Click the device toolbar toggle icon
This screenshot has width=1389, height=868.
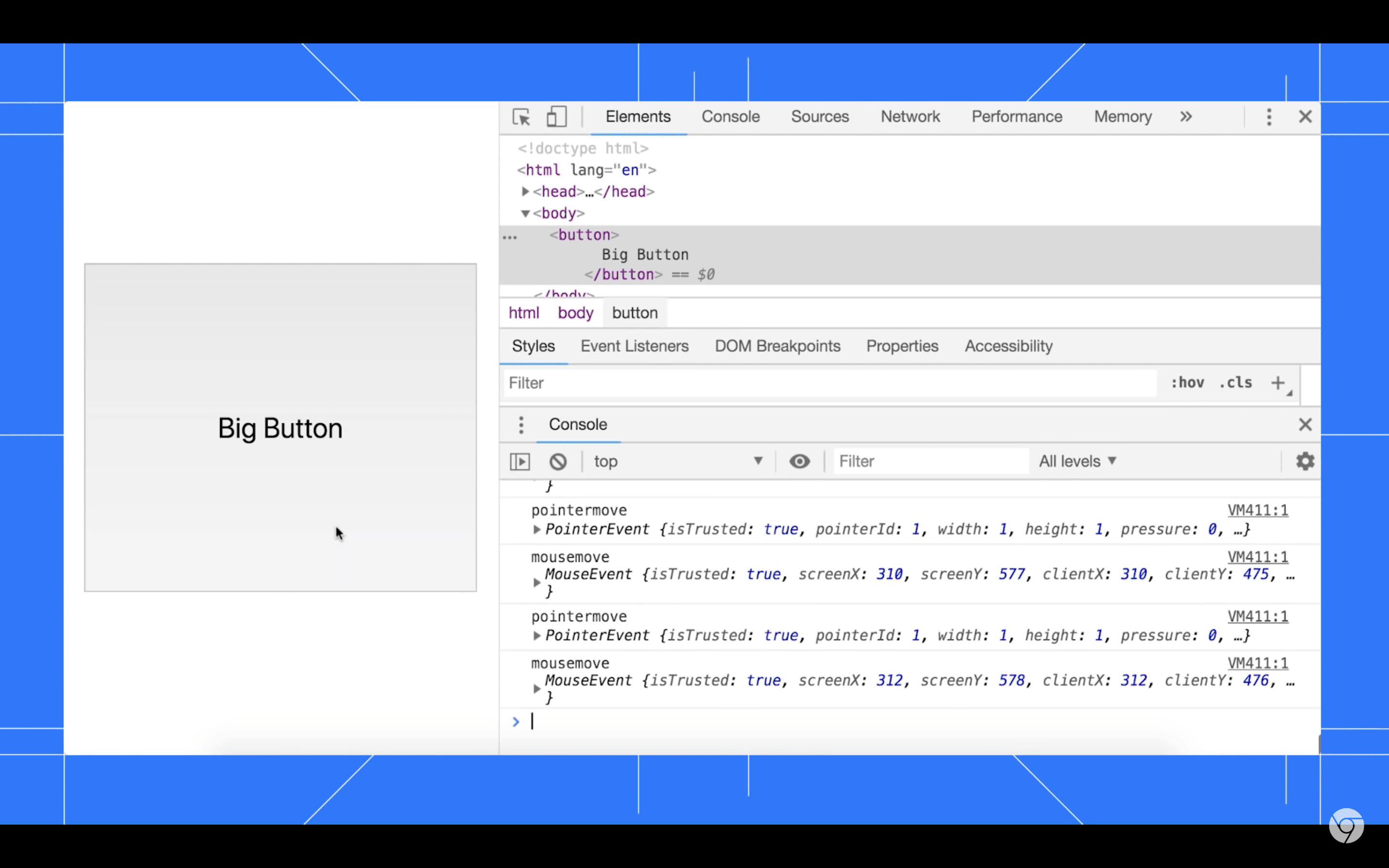pos(556,117)
